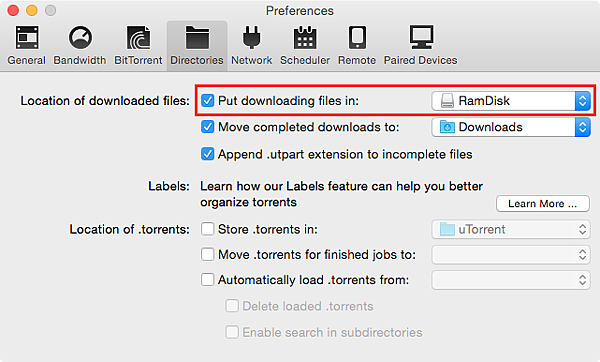The width and height of the screenshot is (600, 362).
Task: Open the General preferences icon
Action: coord(26,38)
